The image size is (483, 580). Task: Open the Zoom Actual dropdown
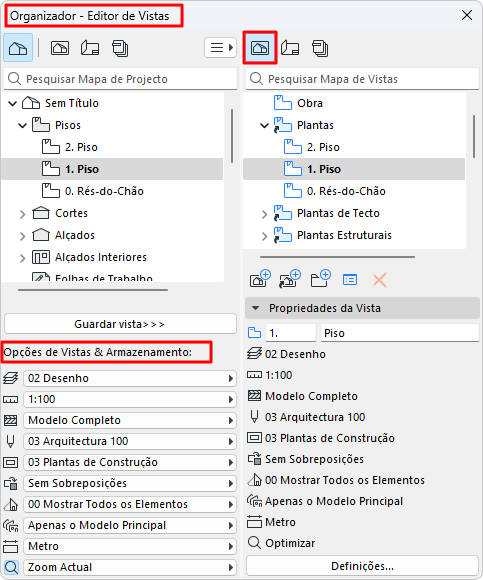[130, 567]
